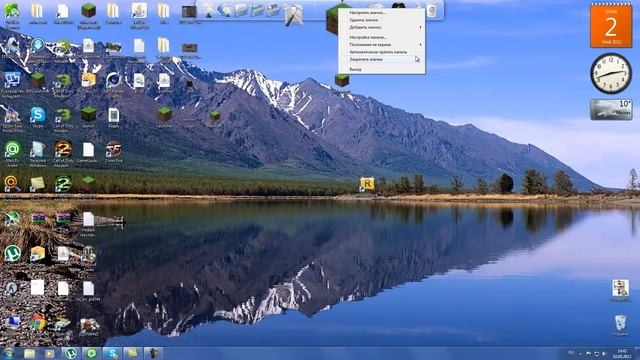Click the last running app in the taskbar

[x=153, y=353]
